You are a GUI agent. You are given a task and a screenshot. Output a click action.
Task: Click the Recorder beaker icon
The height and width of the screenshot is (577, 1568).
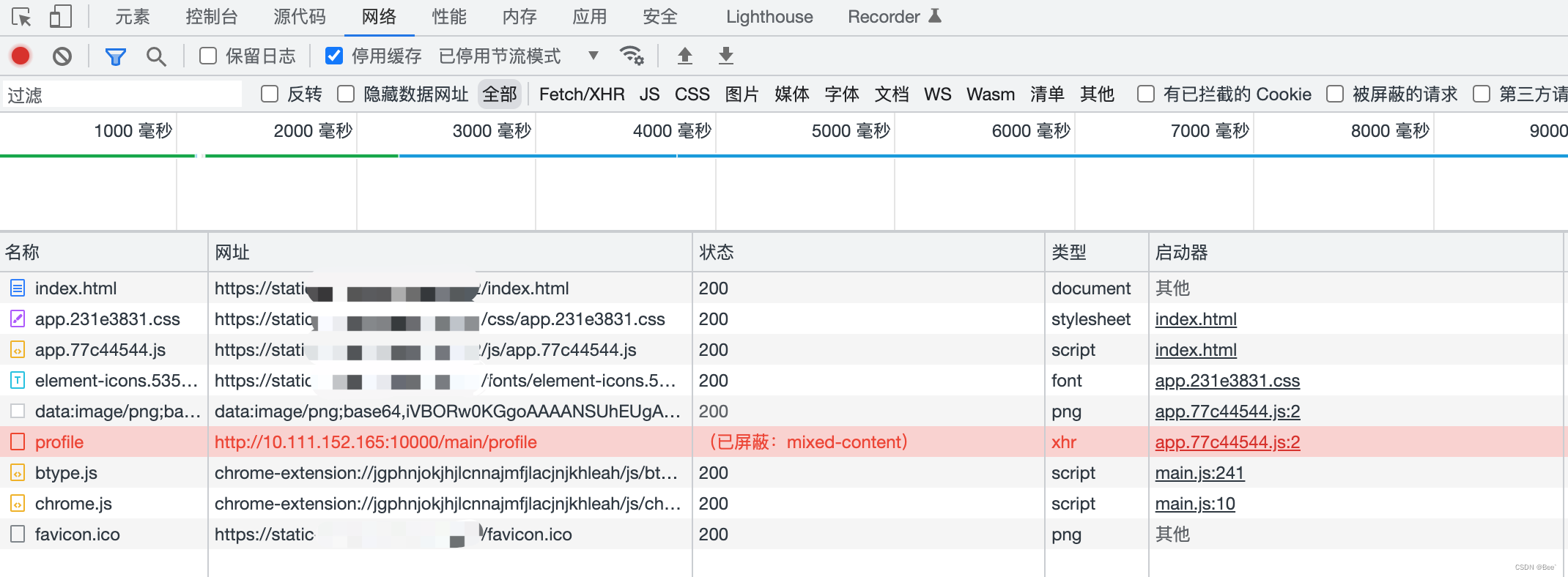pyautogui.click(x=935, y=16)
